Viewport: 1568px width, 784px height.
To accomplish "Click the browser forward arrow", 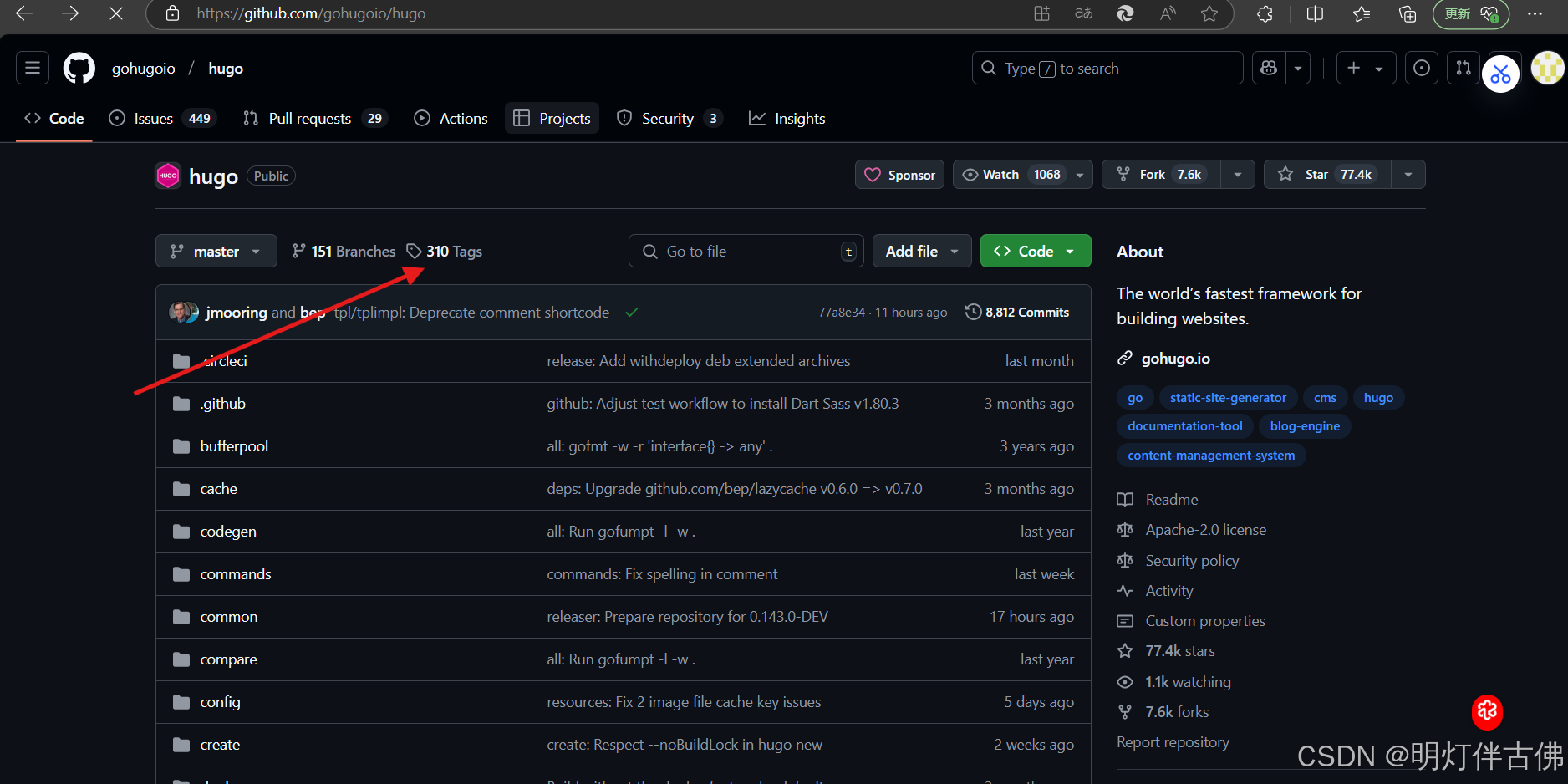I will (70, 13).
